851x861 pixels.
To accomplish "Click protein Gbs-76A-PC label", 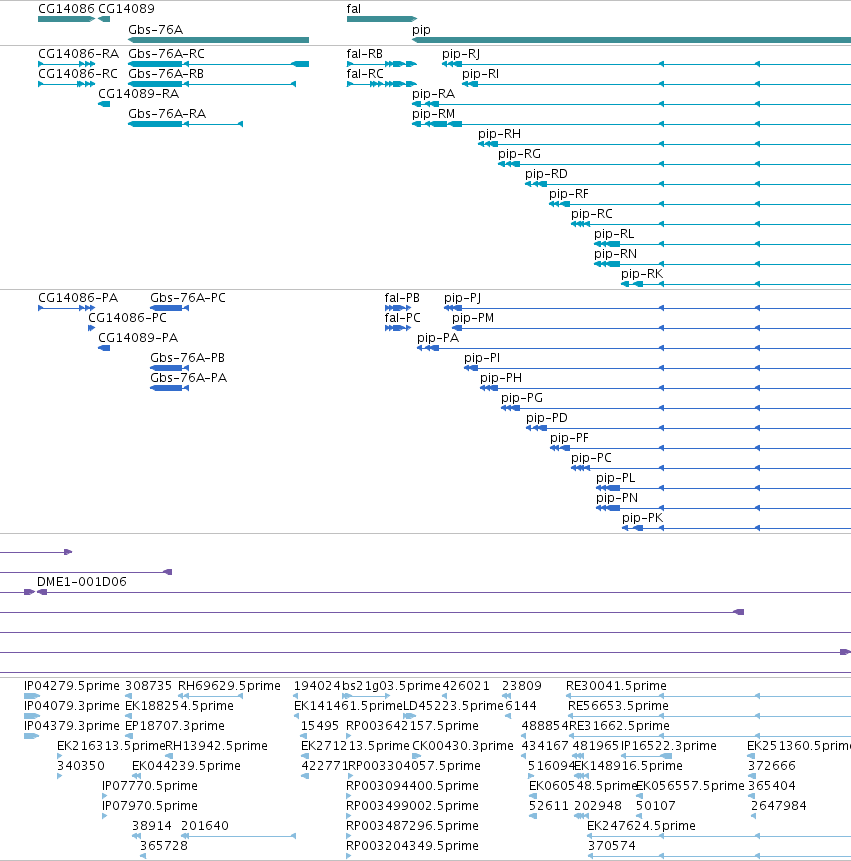I will [188, 298].
